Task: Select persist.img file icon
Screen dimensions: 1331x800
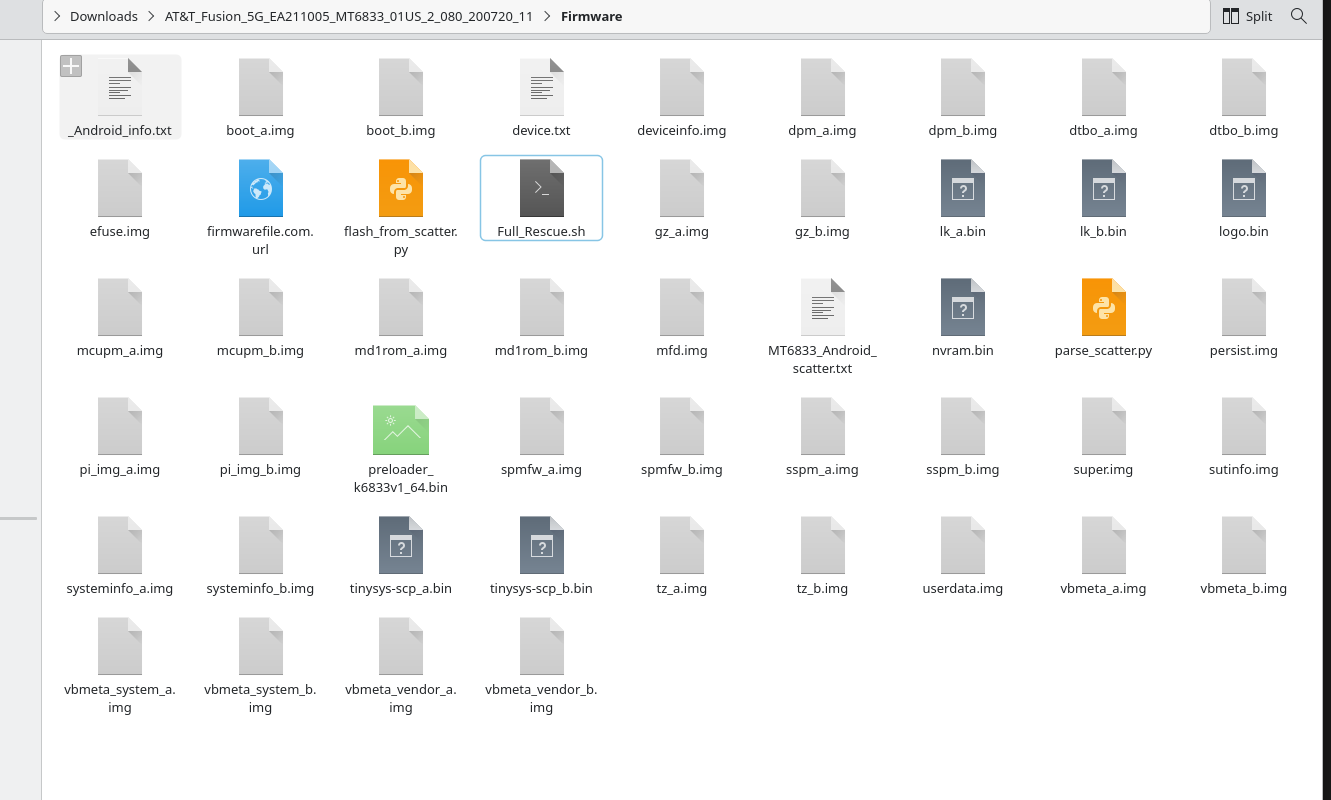Action: tap(1244, 307)
